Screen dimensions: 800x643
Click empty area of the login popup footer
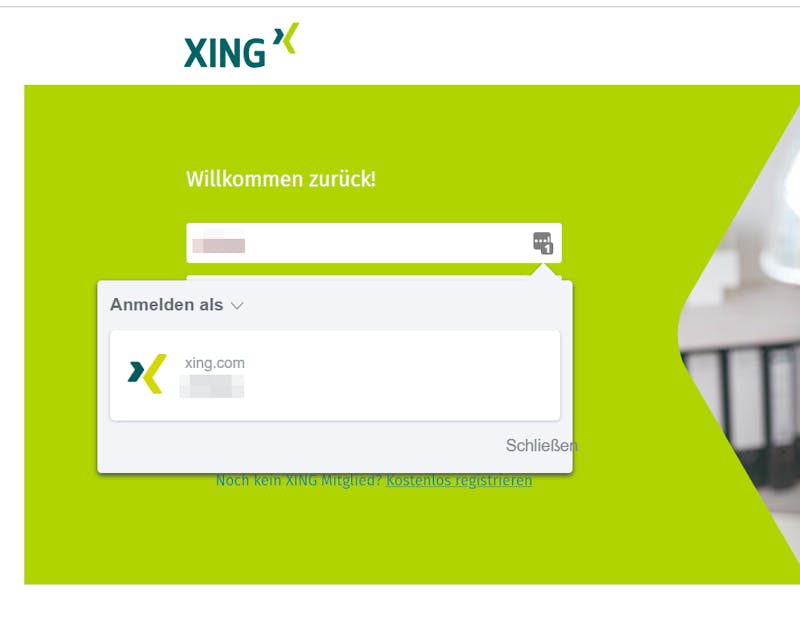tap(306, 447)
